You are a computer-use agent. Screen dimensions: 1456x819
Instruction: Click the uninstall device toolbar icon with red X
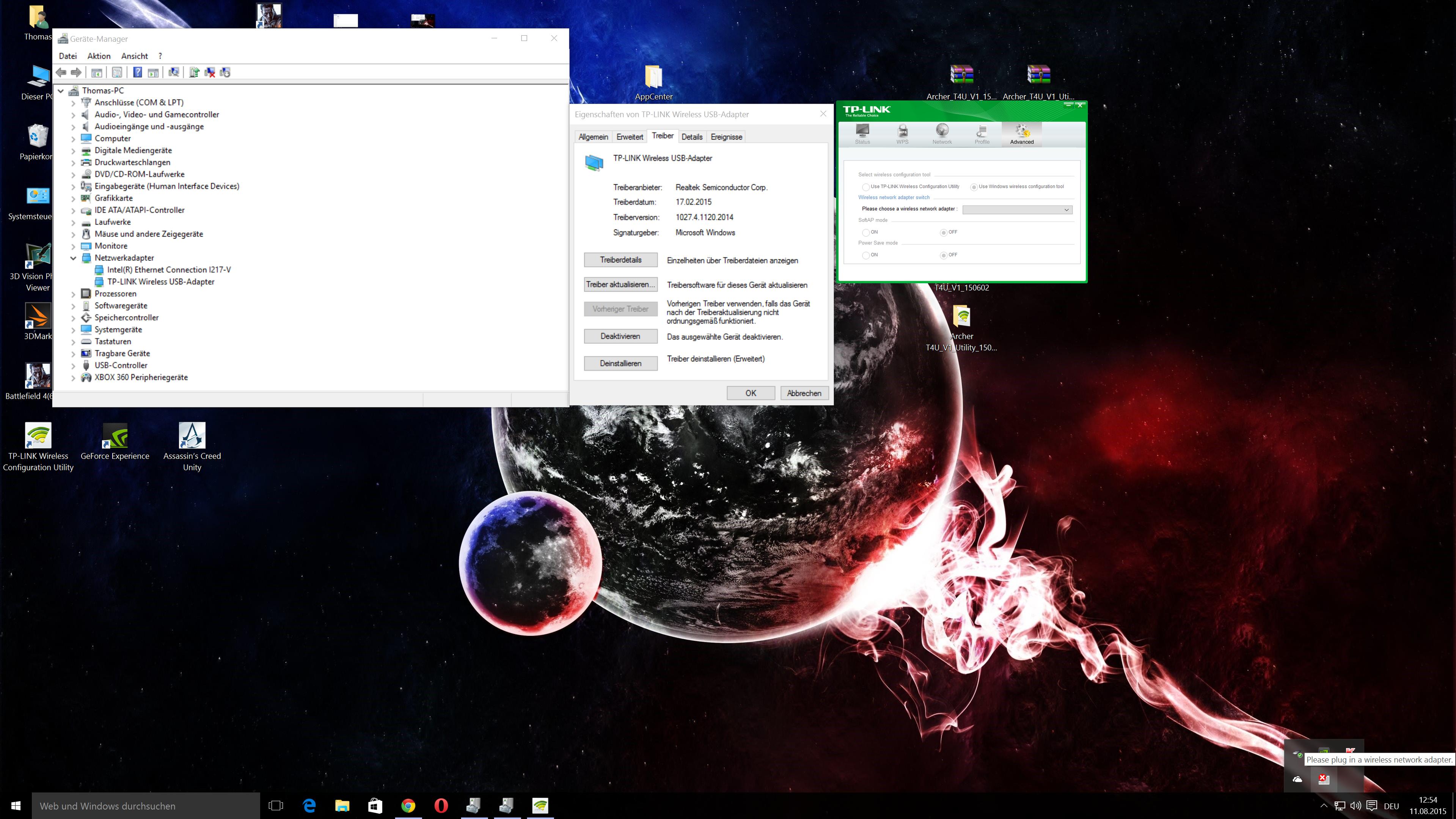(x=210, y=72)
